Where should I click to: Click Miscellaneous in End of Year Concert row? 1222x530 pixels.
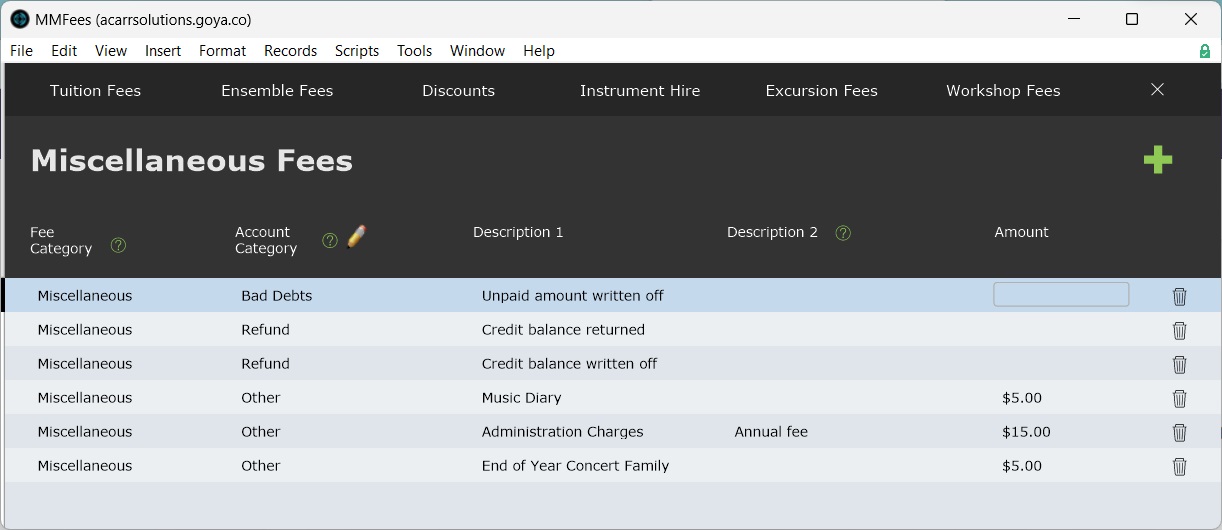tap(85, 466)
